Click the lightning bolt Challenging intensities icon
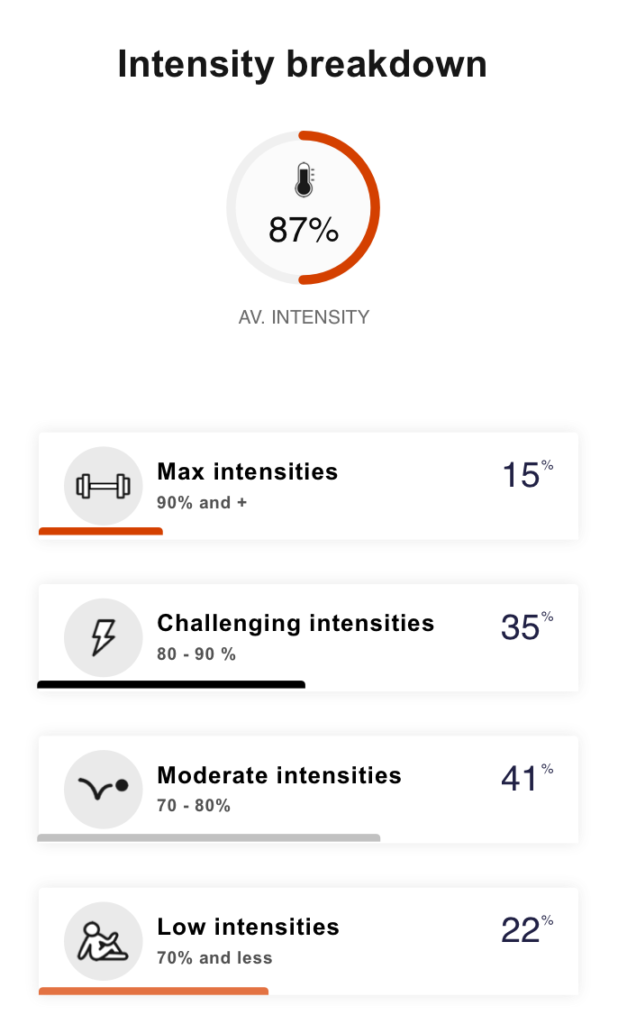This screenshot has height=1024, width=618. (103, 637)
